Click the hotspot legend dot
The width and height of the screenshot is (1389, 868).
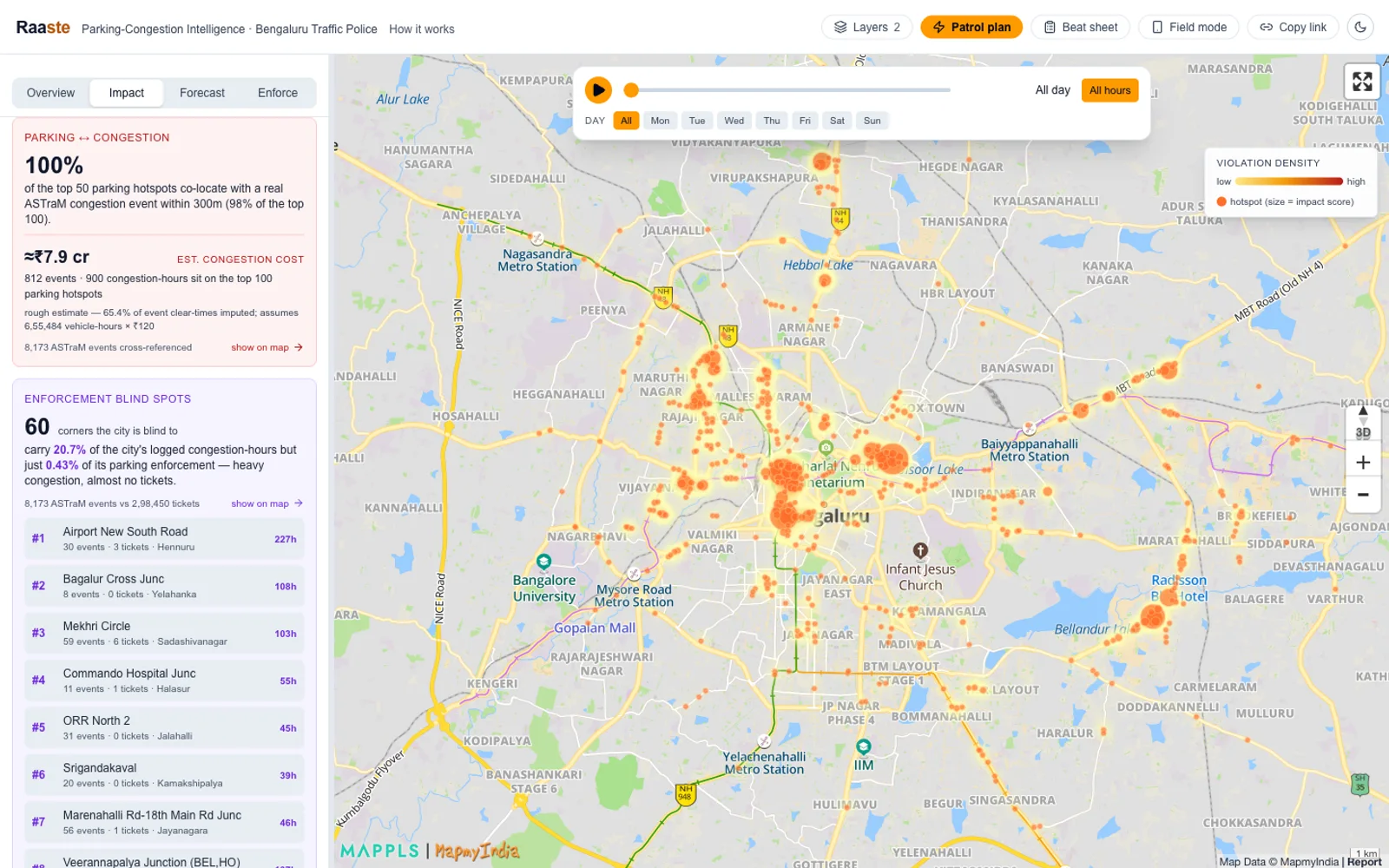tap(1221, 201)
